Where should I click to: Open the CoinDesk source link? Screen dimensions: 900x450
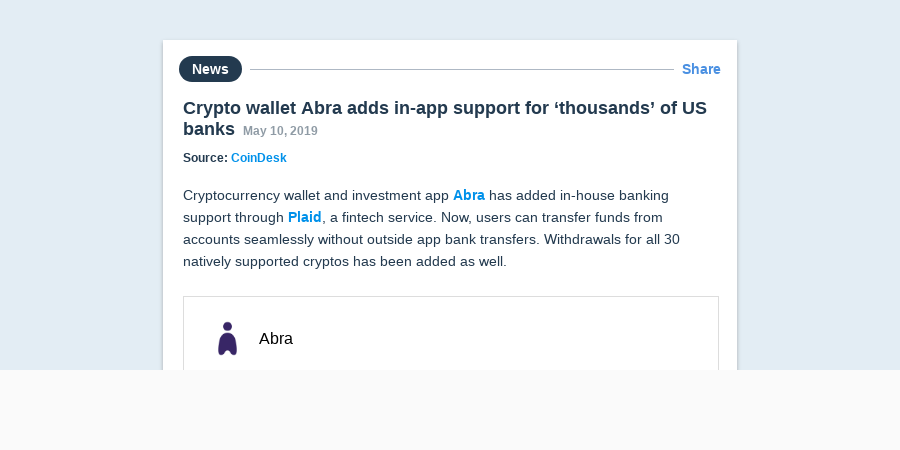(x=258, y=158)
